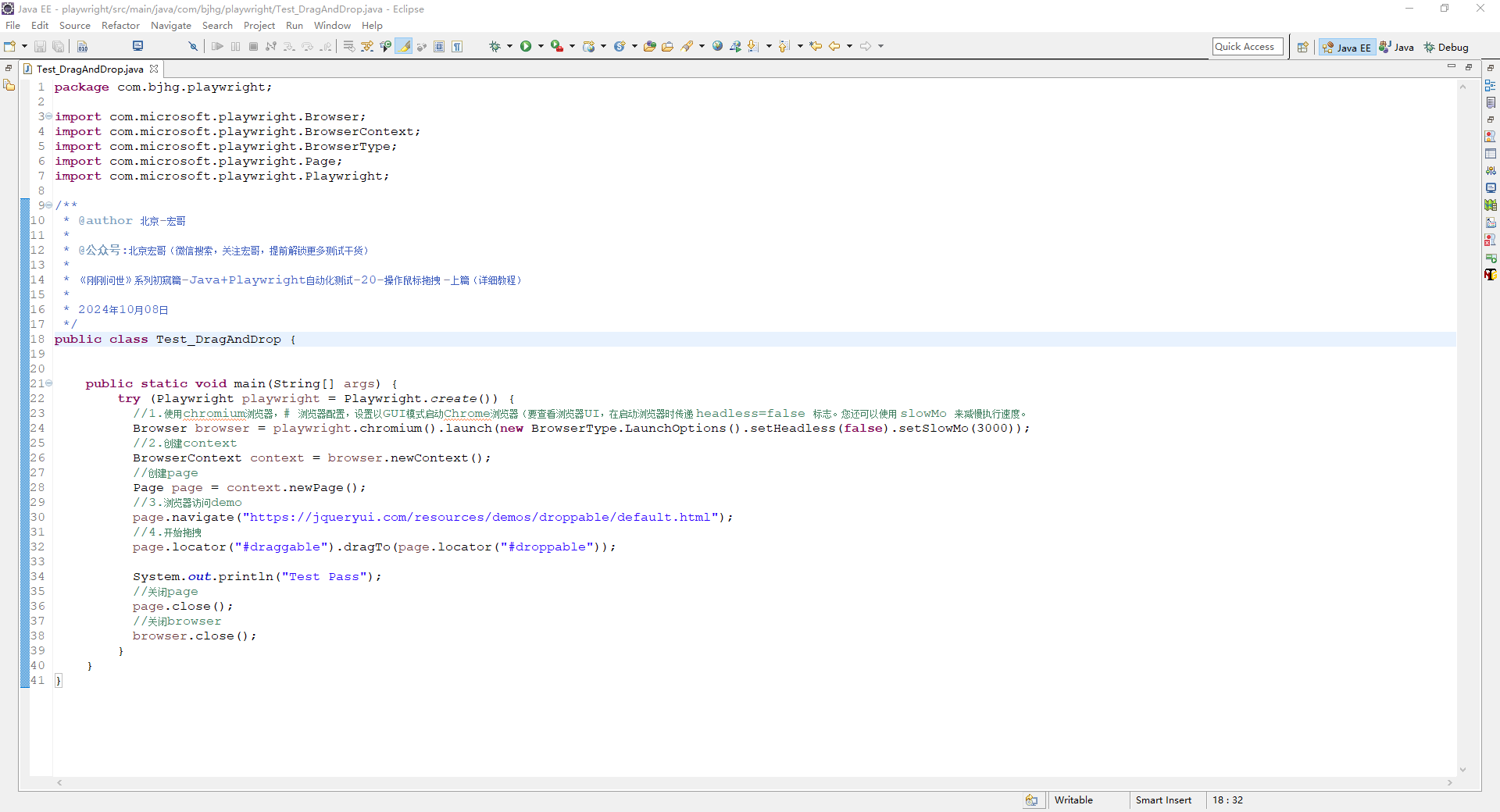Toggle Show Whitespace Characters button

click(457, 47)
